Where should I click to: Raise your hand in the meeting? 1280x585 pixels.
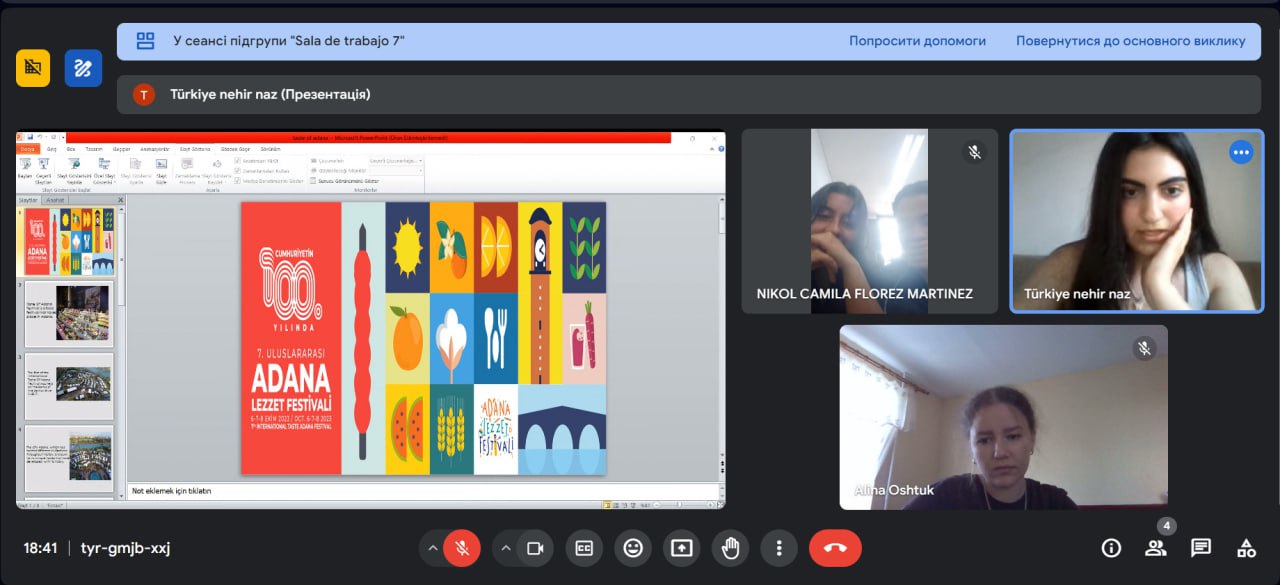tap(731, 548)
